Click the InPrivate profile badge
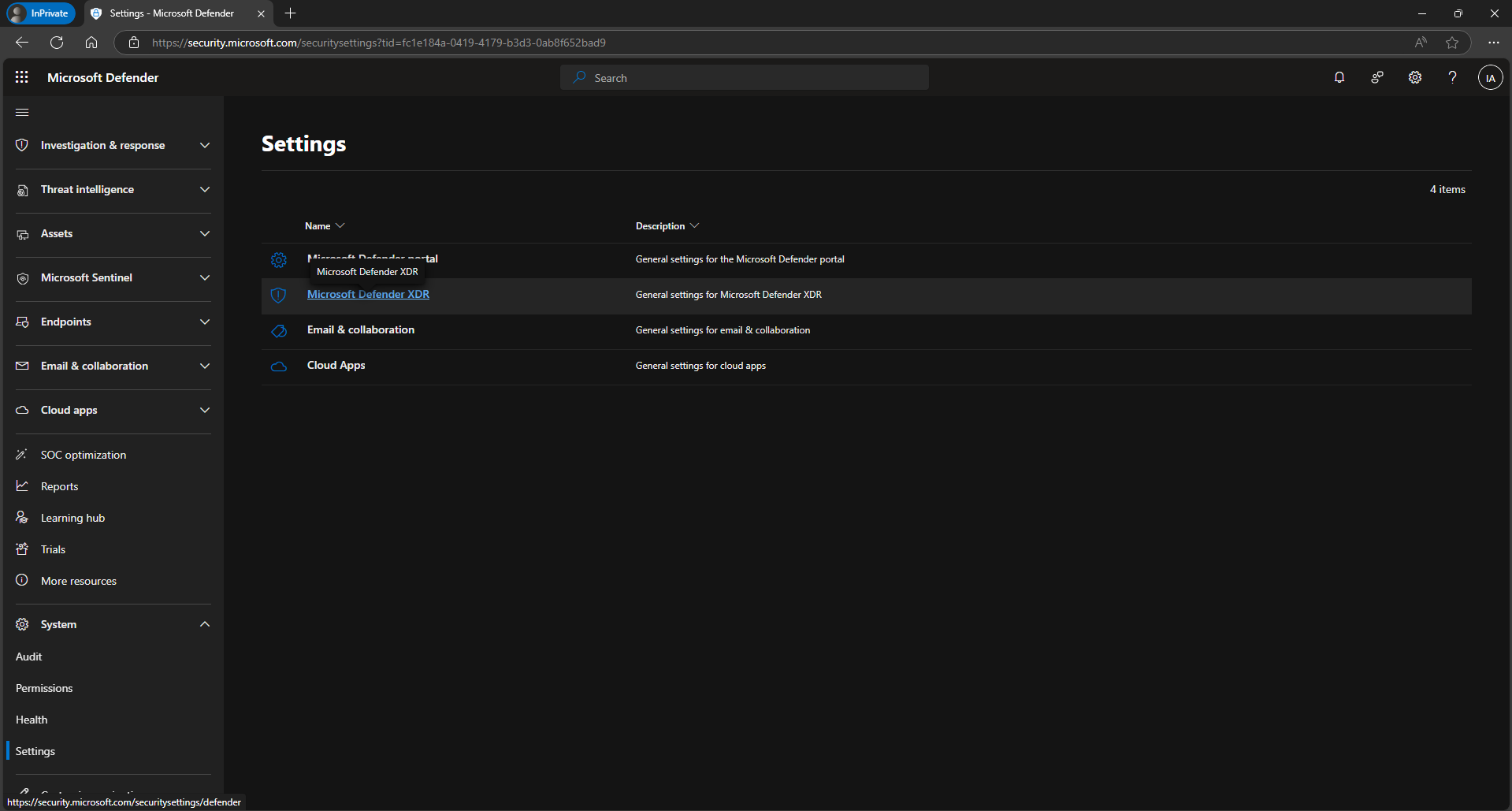The width and height of the screenshot is (1512, 811). (x=41, y=13)
